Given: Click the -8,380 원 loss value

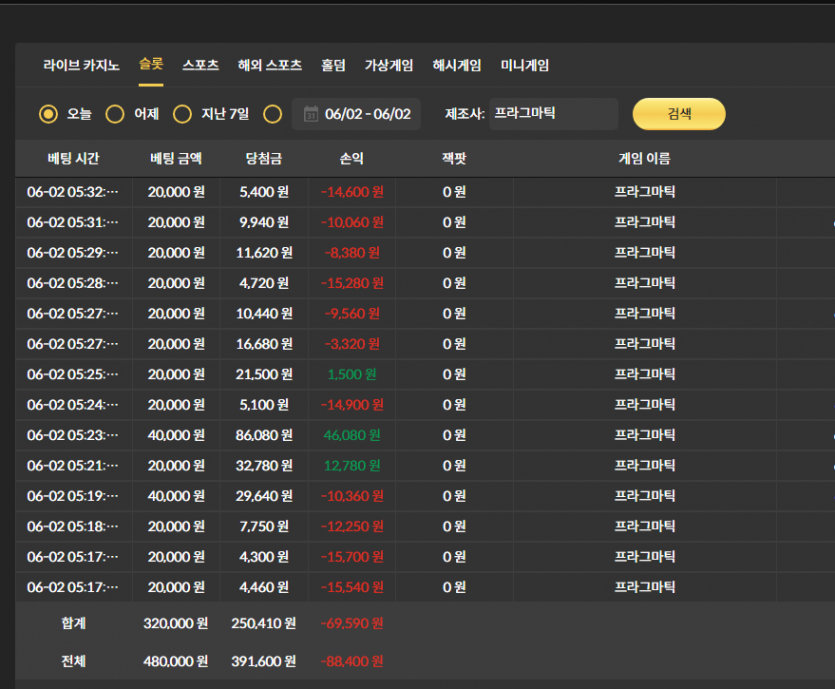Looking at the screenshot, I should tap(352, 253).
